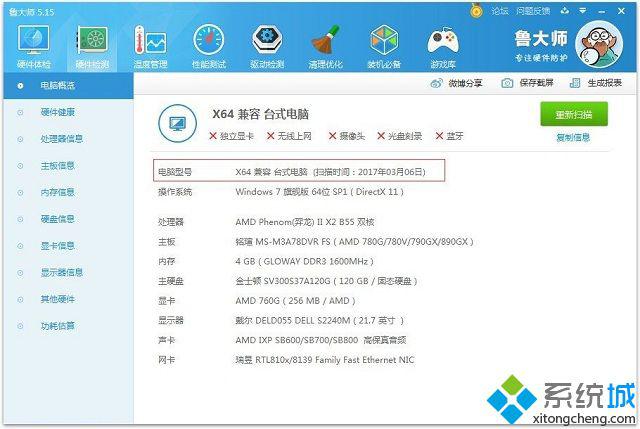Open 装机必备 software cube icon
640x429 pixels.
[384, 46]
